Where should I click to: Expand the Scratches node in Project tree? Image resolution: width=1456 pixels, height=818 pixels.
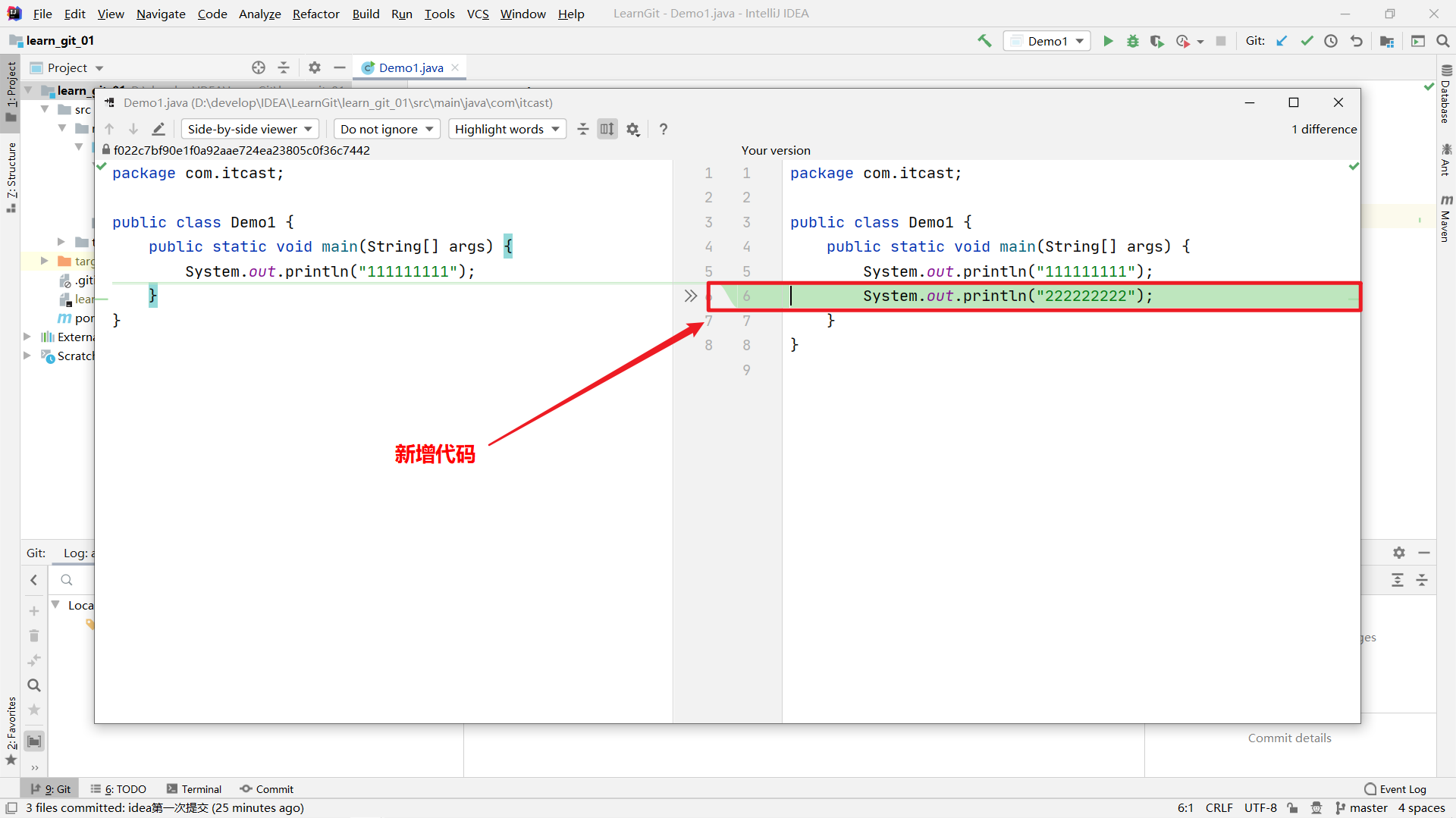[27, 356]
